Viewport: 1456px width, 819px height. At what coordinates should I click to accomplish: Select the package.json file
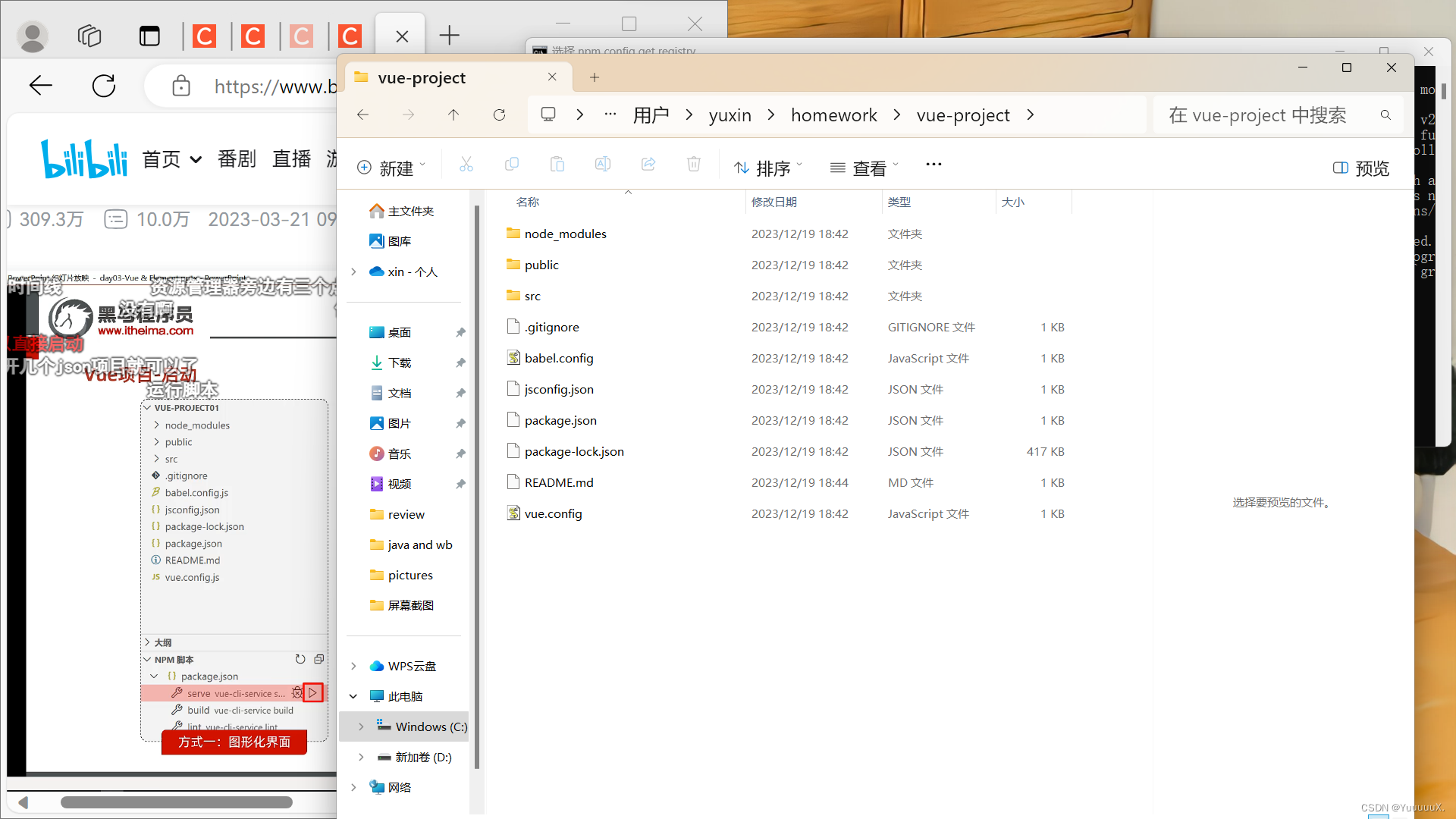(x=560, y=420)
